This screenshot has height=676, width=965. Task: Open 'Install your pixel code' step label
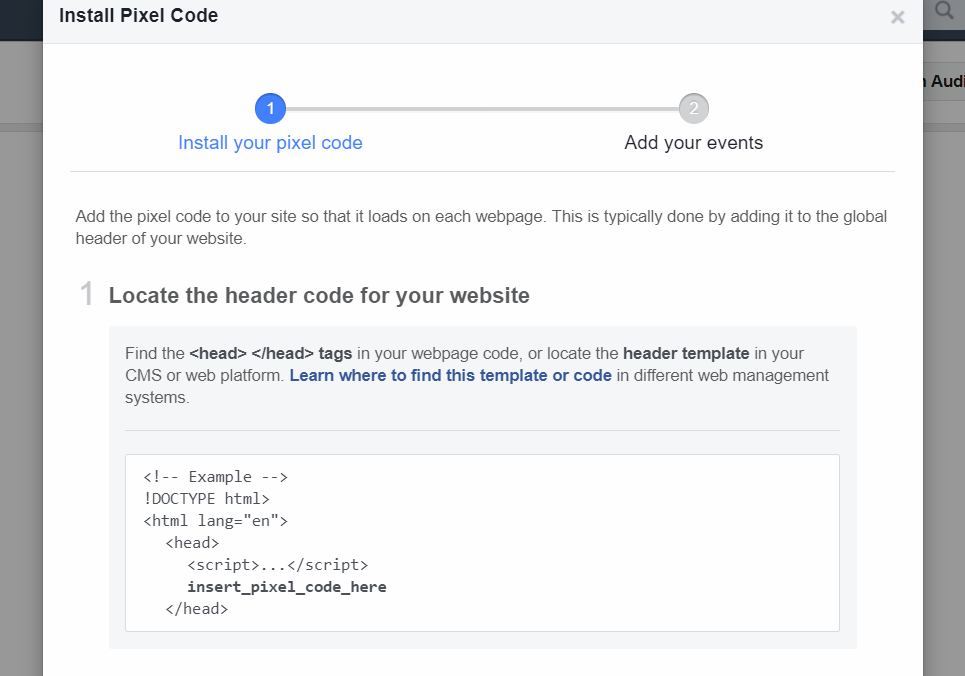270,143
